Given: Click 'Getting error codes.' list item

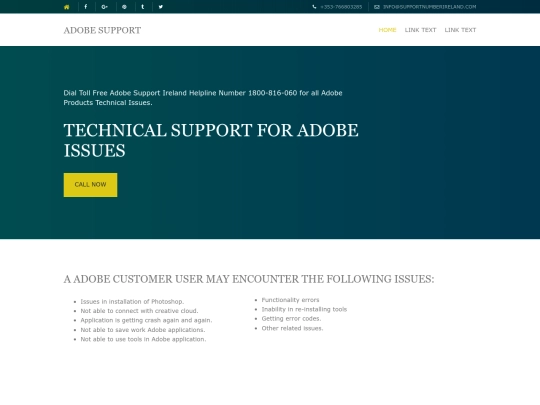Looking at the screenshot, I should pyautogui.click(x=291, y=319).
